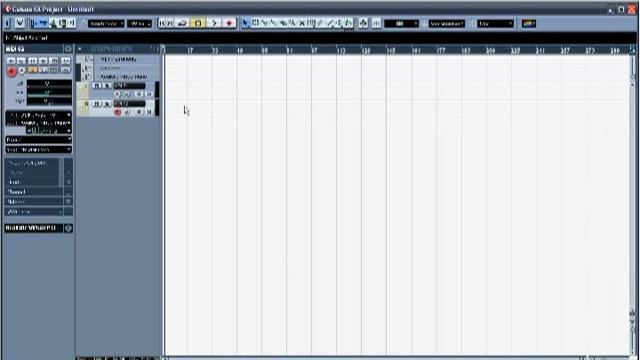Image resolution: width=640 pixels, height=360 pixels.
Task: Click the large red Record Enable in inspector
Action: tap(11, 71)
